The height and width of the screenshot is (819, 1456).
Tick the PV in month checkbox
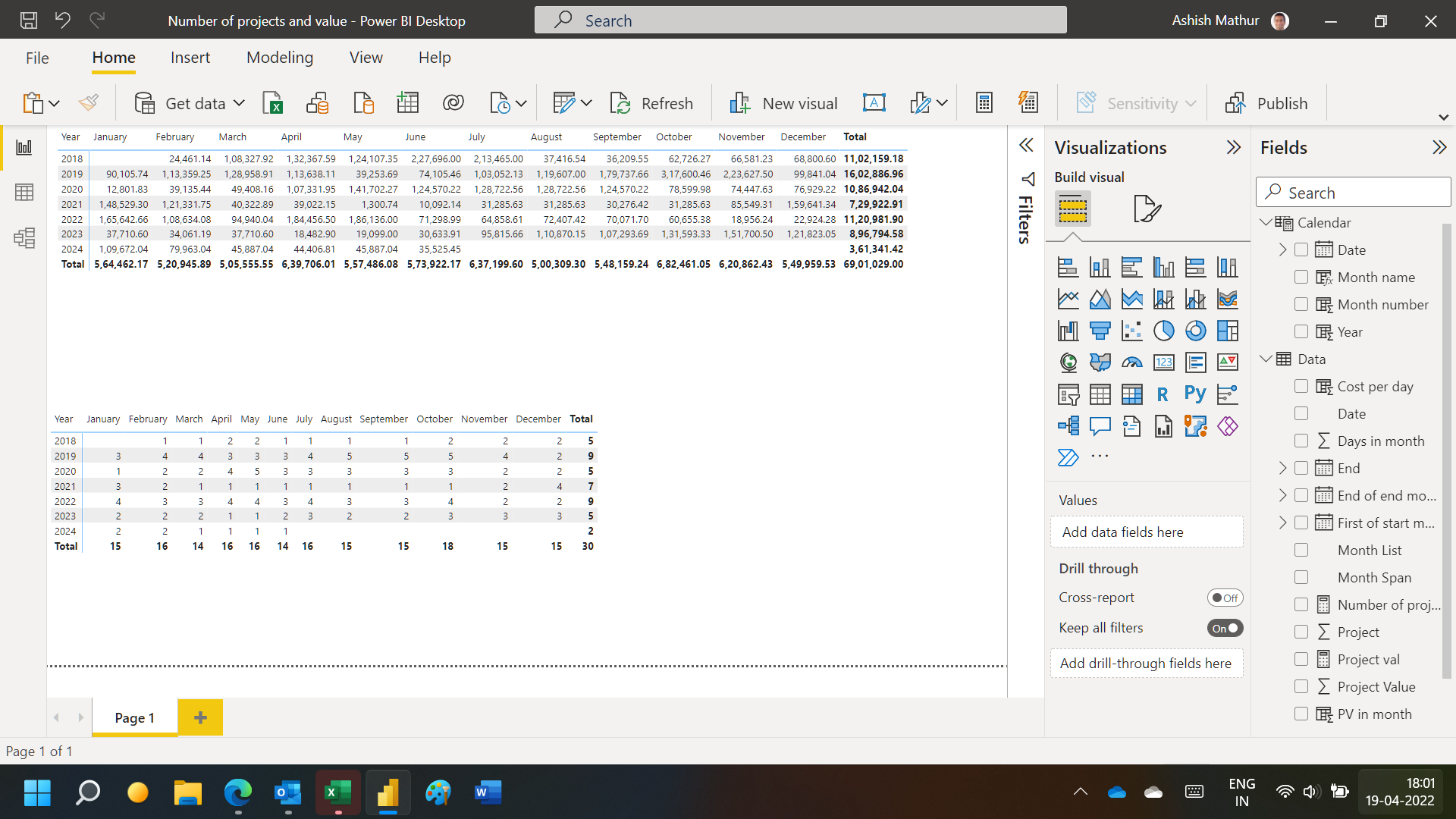[1301, 714]
